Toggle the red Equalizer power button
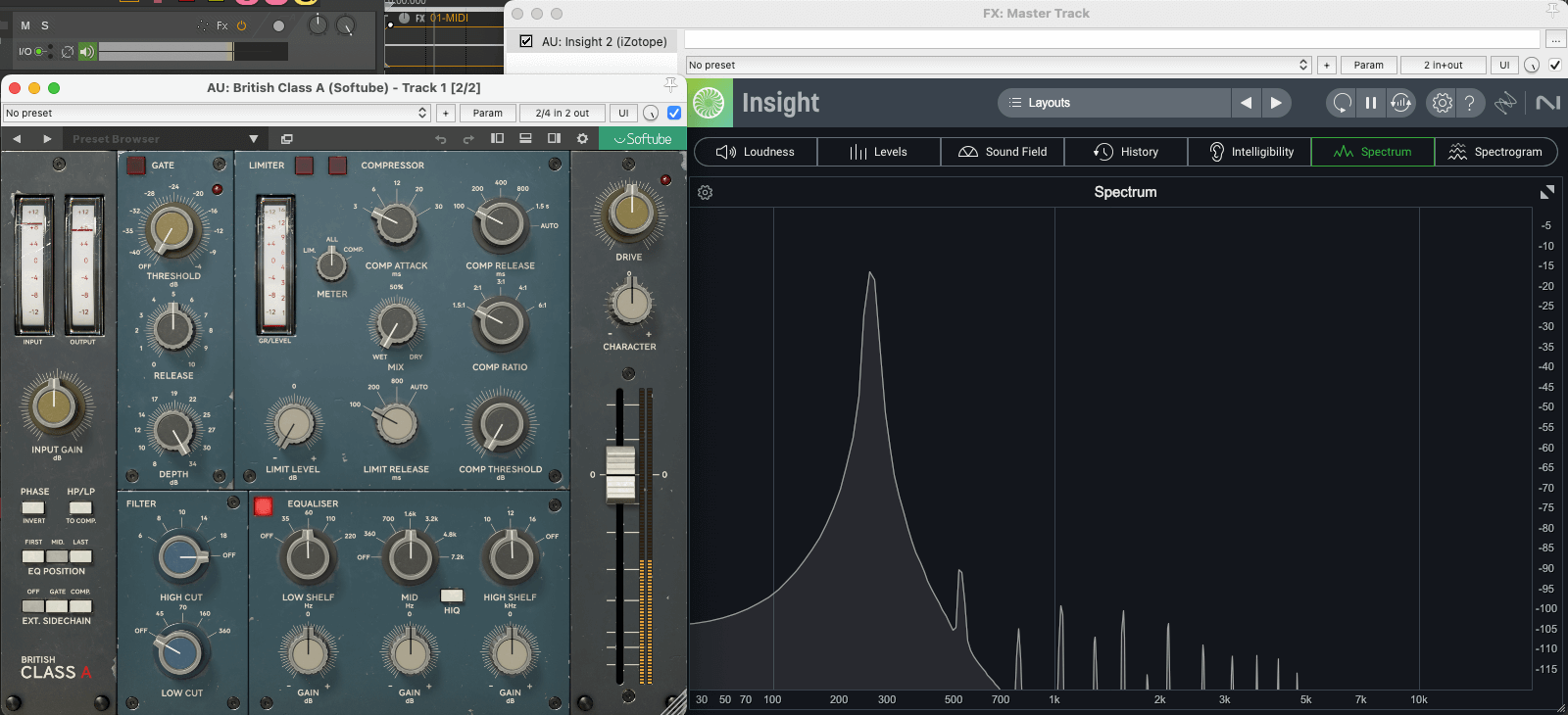The image size is (1568, 715). (263, 505)
